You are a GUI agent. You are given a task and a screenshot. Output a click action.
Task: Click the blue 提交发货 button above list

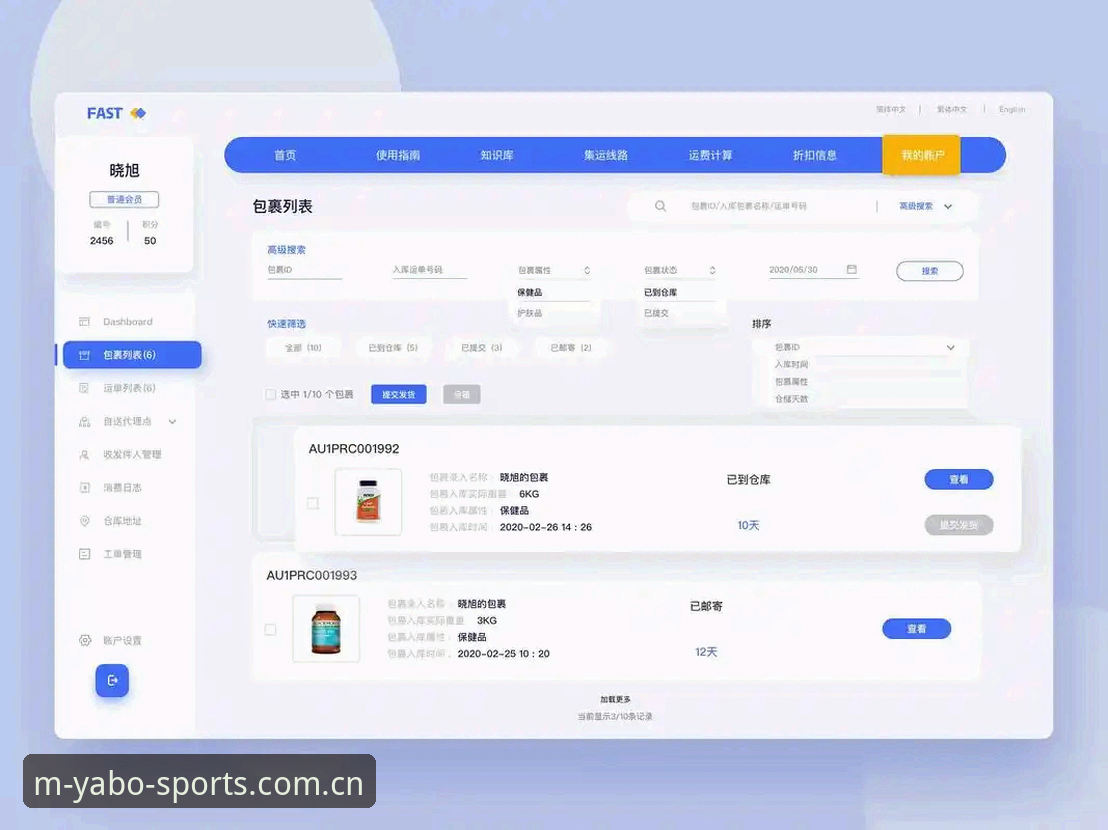(399, 394)
